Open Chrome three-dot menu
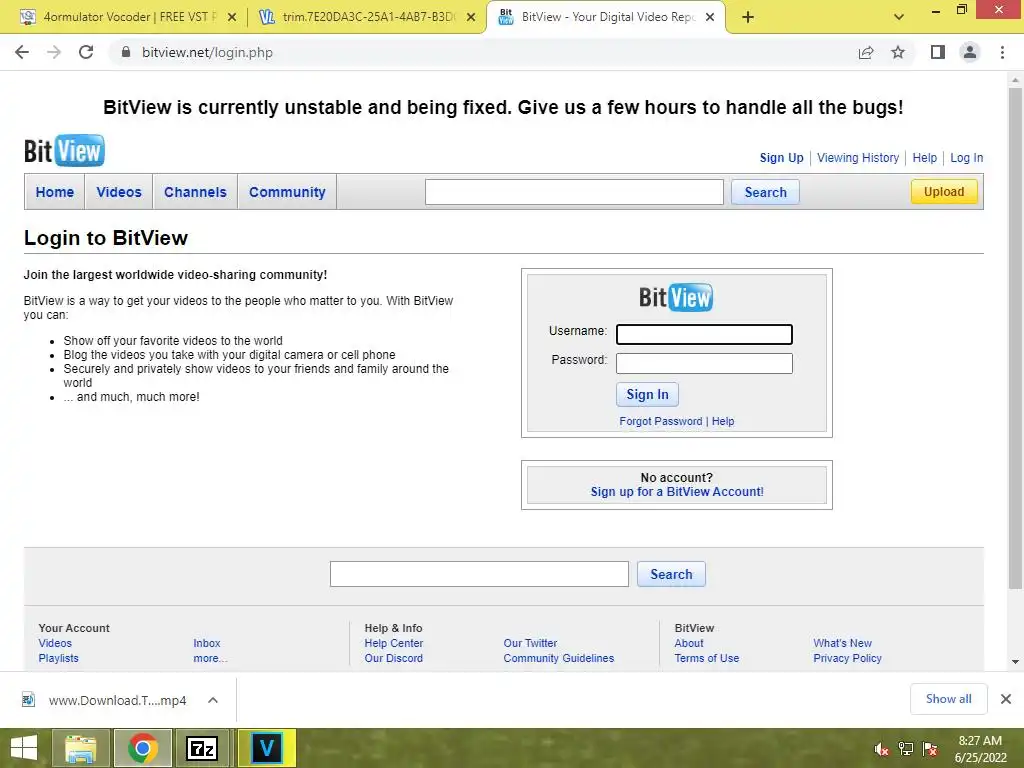 click(1002, 52)
